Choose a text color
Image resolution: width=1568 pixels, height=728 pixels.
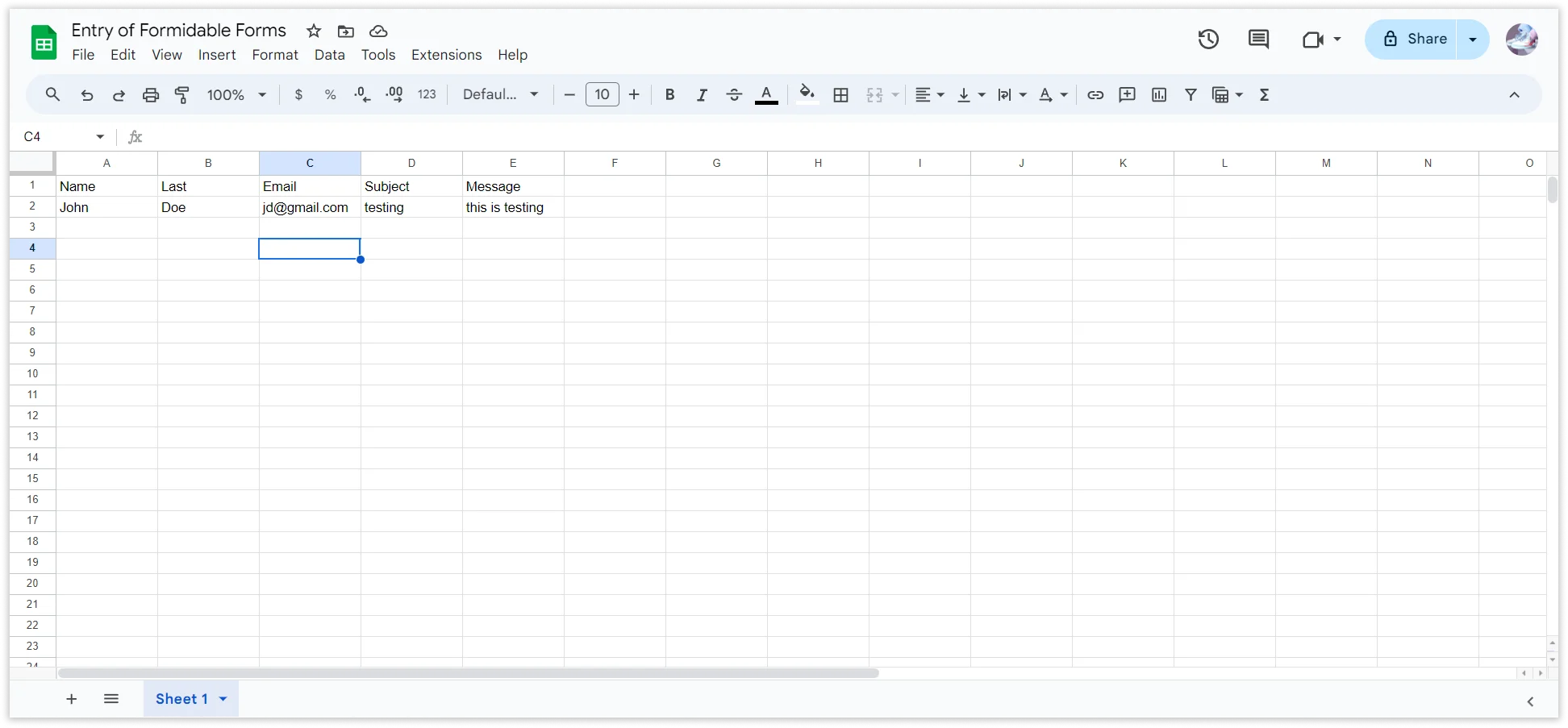(x=765, y=94)
